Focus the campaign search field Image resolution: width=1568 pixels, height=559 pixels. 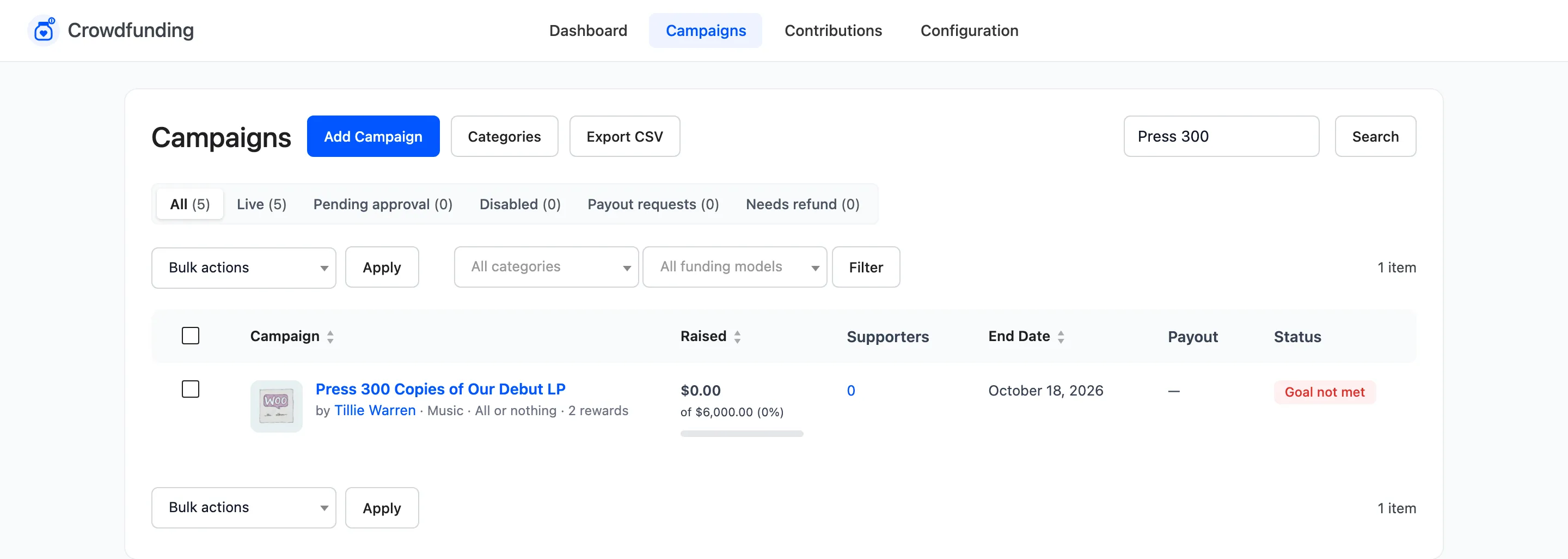(x=1221, y=136)
